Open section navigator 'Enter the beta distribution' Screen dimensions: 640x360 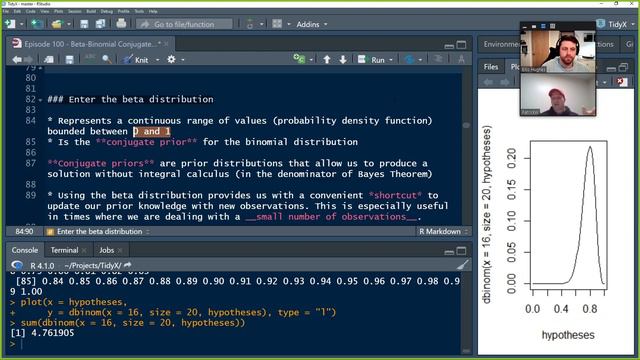pyautogui.click(x=99, y=231)
